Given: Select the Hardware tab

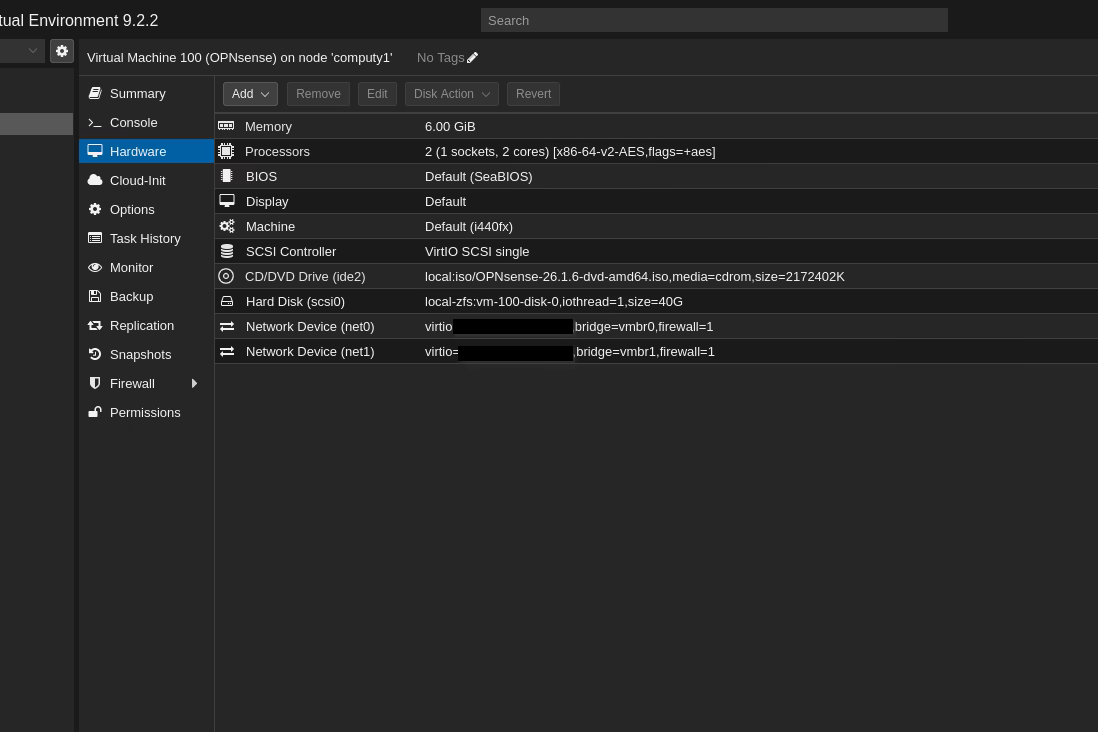Looking at the screenshot, I should click(146, 151).
